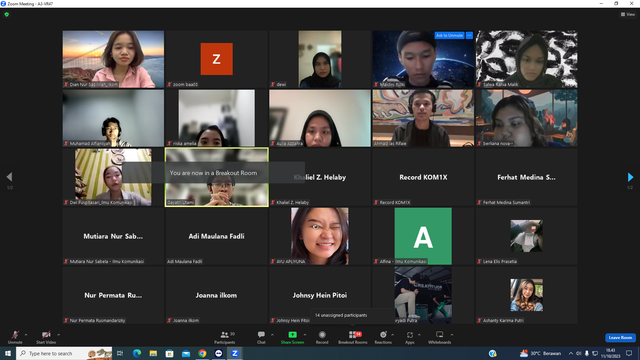Select the zoom baa03 tile with Z avatar

point(216,59)
